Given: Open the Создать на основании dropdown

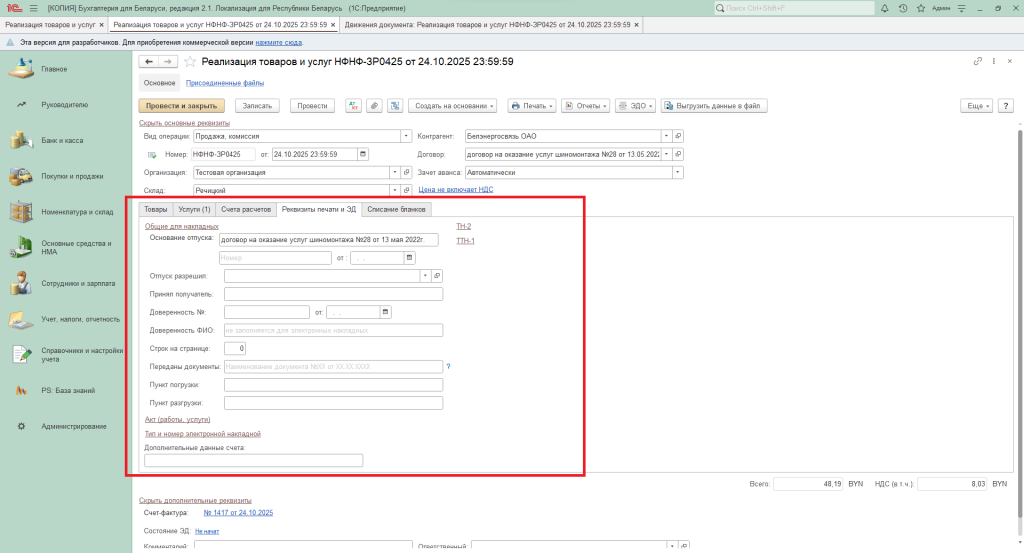Looking at the screenshot, I should pos(455,105).
